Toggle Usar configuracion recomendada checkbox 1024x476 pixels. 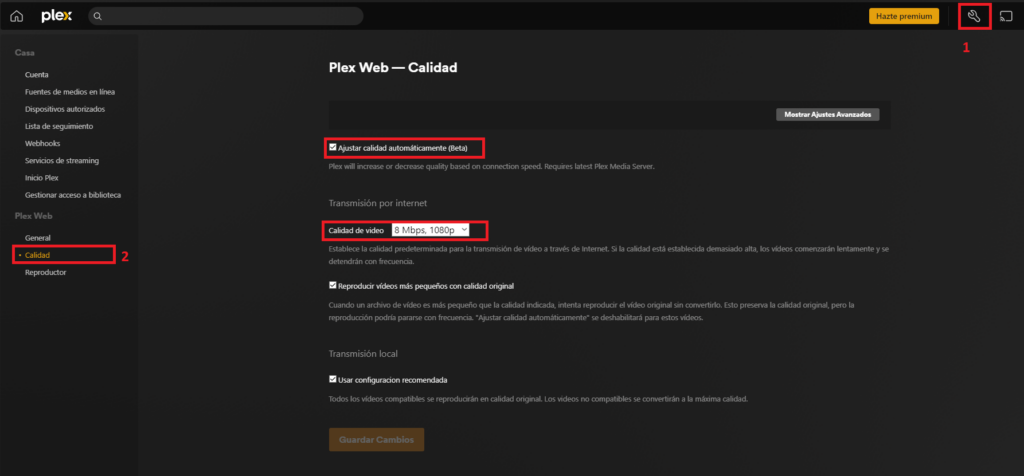(332, 379)
